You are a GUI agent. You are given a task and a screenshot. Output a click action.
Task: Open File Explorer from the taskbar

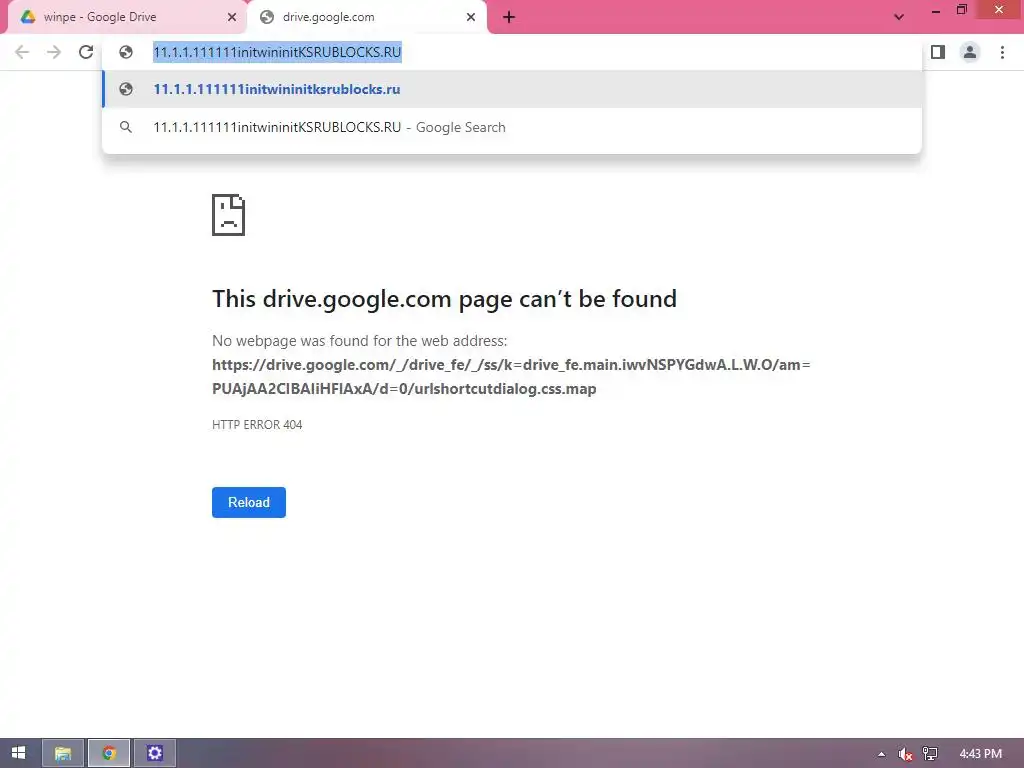coord(63,753)
